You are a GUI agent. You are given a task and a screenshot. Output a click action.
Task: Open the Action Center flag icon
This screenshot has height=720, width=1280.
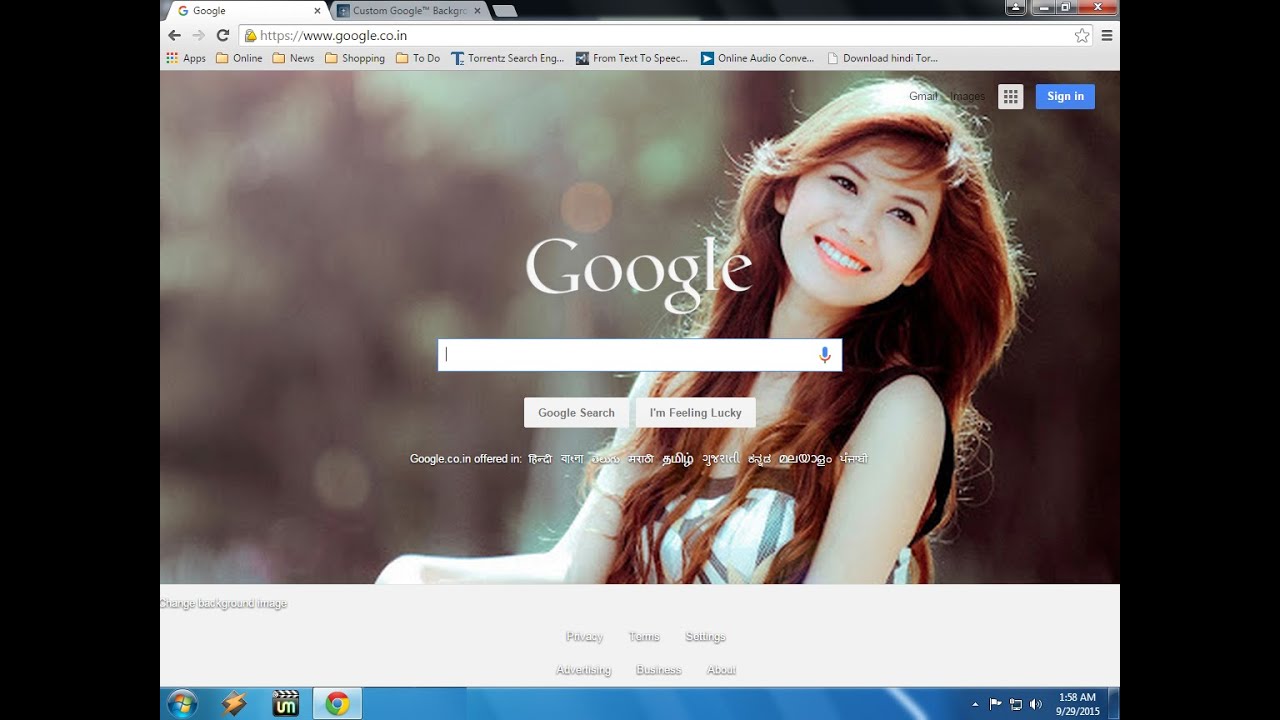tap(995, 704)
